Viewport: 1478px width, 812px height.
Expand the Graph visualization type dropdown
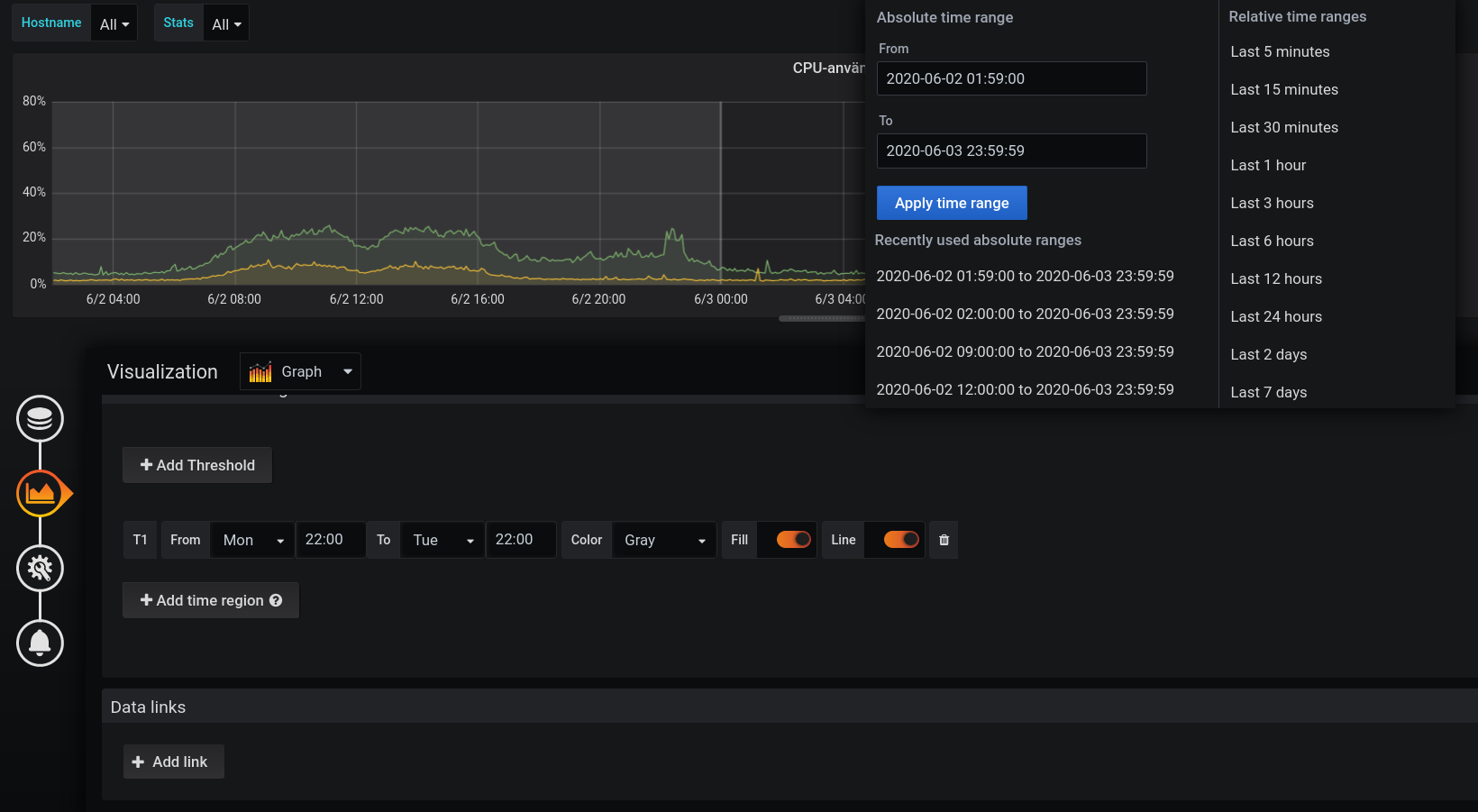click(347, 371)
